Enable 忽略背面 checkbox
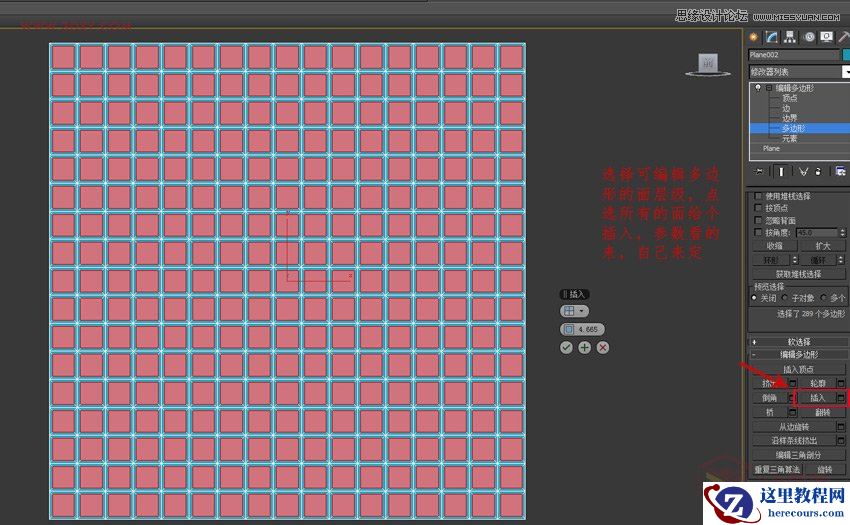 click(758, 220)
